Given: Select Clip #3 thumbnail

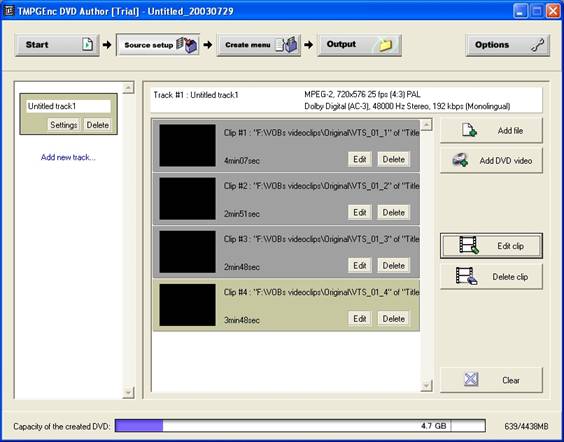Looking at the screenshot, I should tap(187, 252).
